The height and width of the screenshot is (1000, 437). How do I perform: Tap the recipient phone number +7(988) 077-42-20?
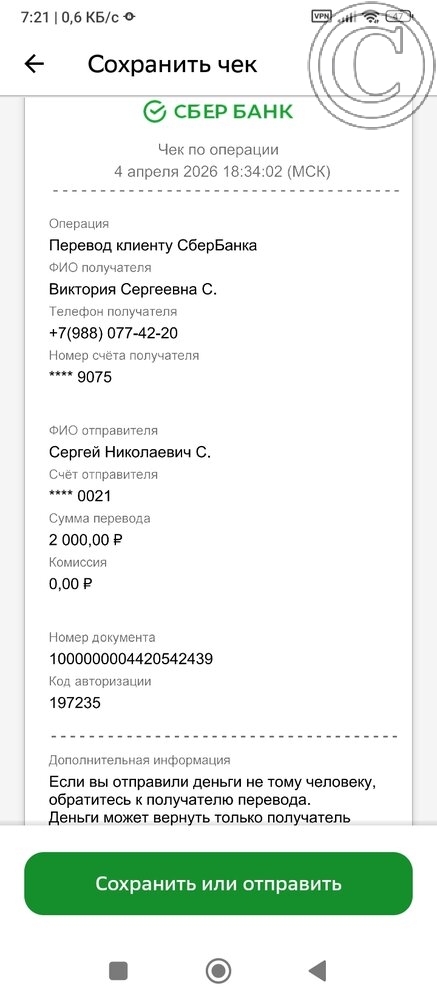[114, 333]
